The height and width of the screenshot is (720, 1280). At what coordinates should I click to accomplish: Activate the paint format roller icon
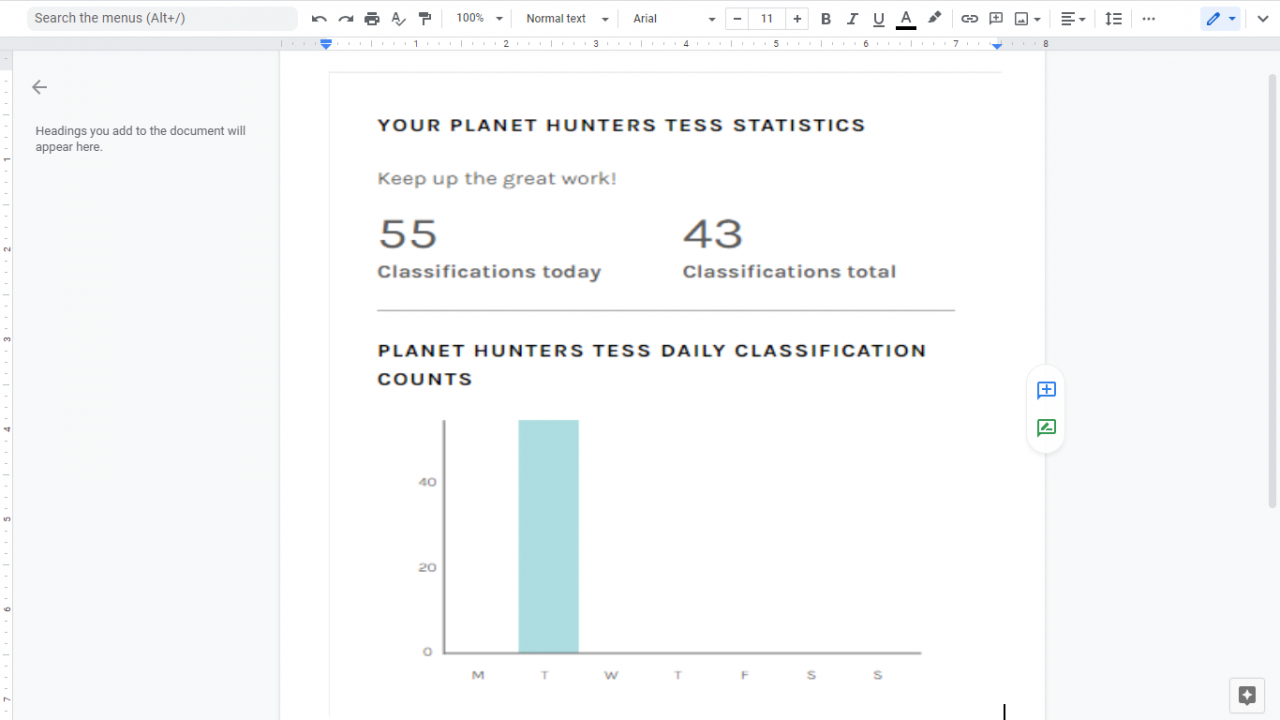pyautogui.click(x=425, y=18)
